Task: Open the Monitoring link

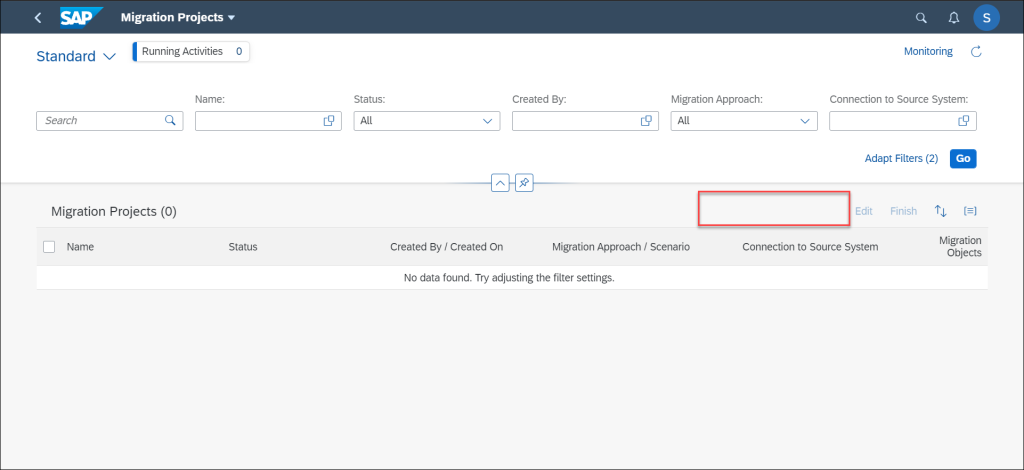Action: coord(928,51)
